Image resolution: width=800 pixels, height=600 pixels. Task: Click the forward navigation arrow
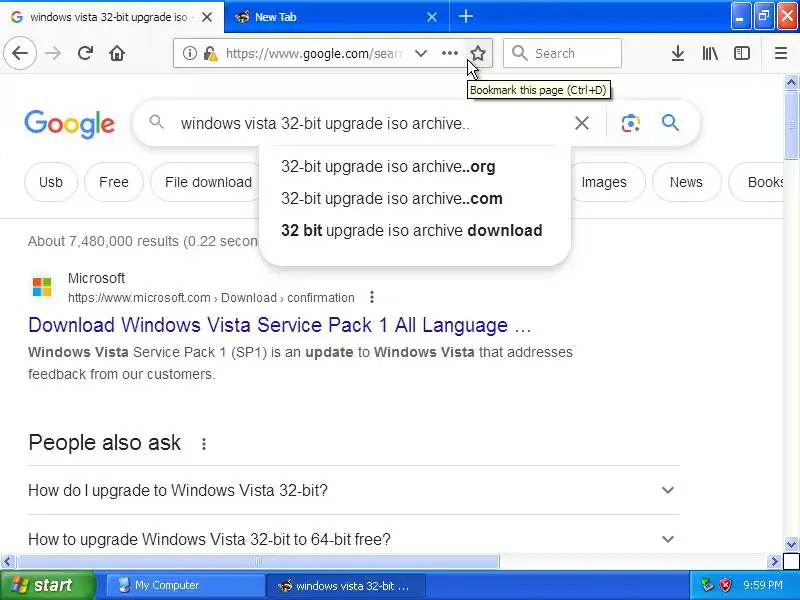(53, 53)
